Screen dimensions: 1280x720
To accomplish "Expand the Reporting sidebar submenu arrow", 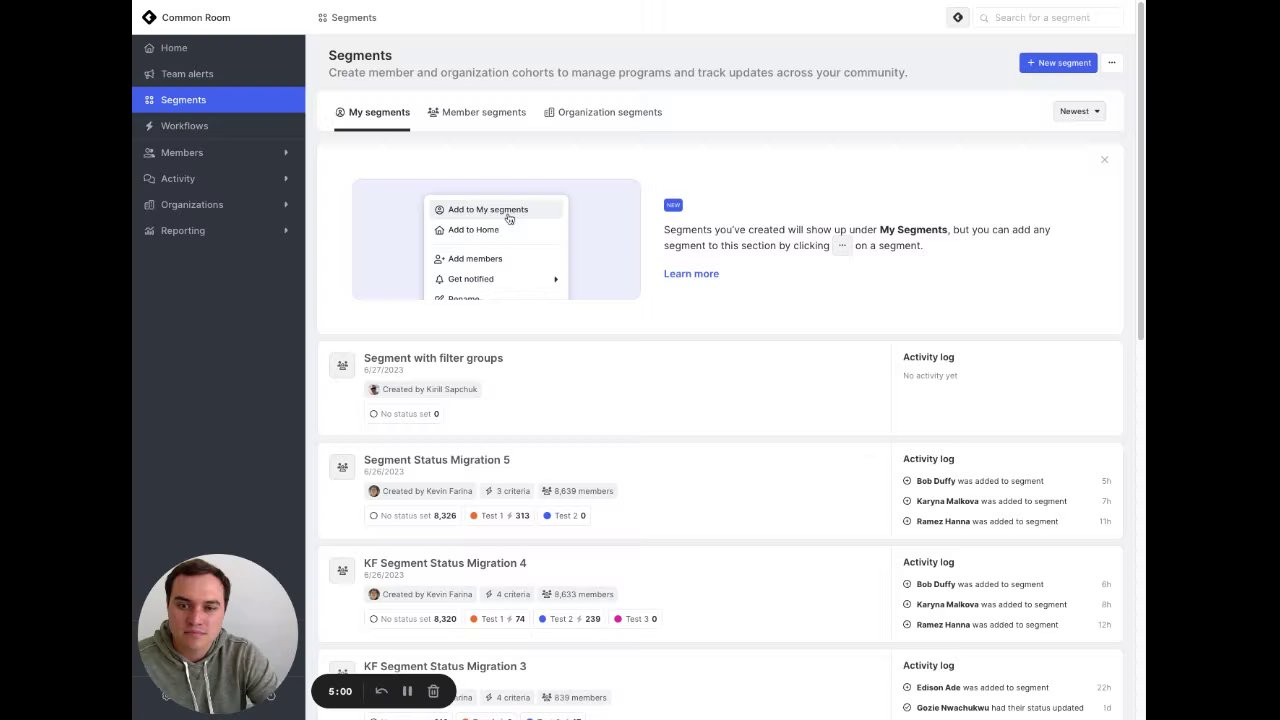I will pyautogui.click(x=286, y=230).
